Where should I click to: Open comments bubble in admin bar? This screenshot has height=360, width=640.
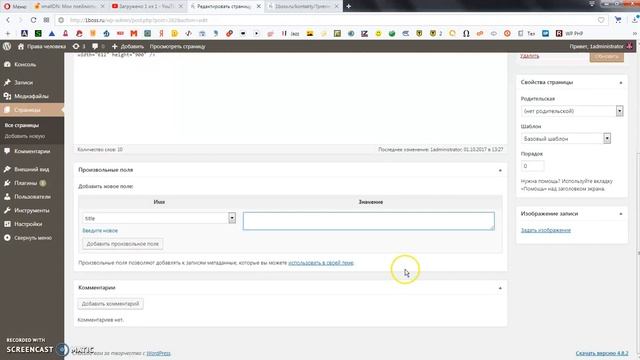98,47
